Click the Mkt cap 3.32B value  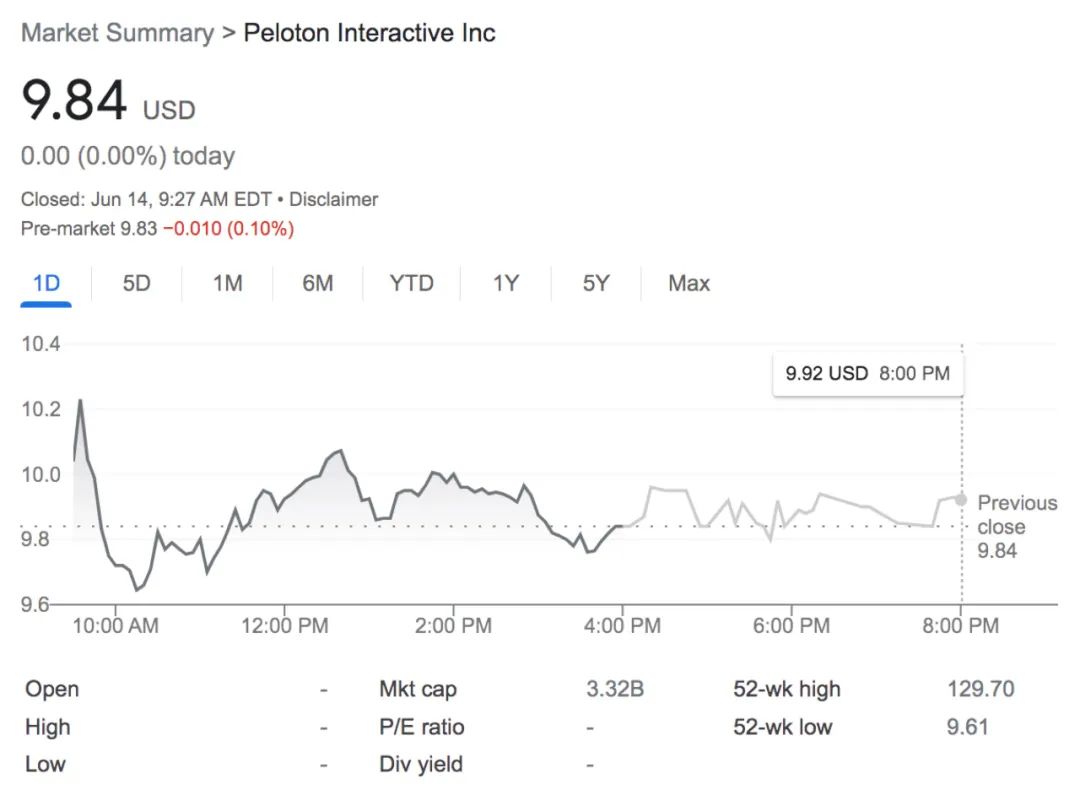615,689
